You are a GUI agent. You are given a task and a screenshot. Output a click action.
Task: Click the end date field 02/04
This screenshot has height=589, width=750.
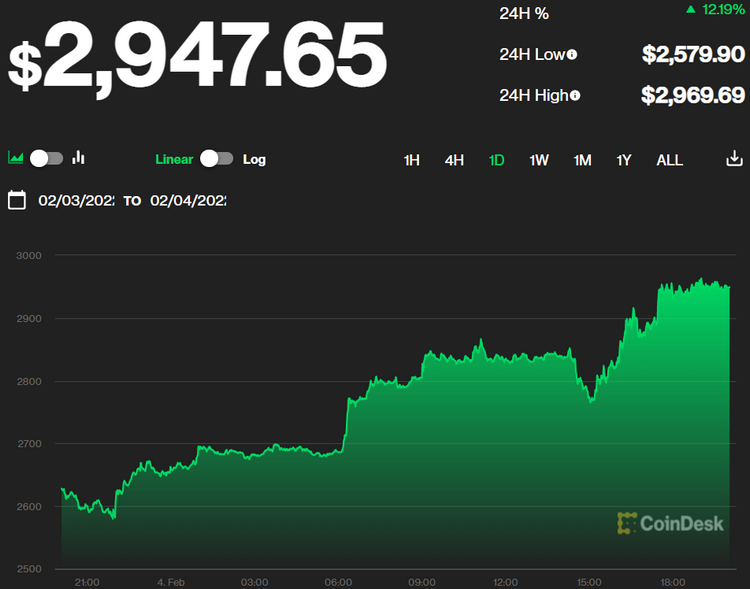point(188,200)
